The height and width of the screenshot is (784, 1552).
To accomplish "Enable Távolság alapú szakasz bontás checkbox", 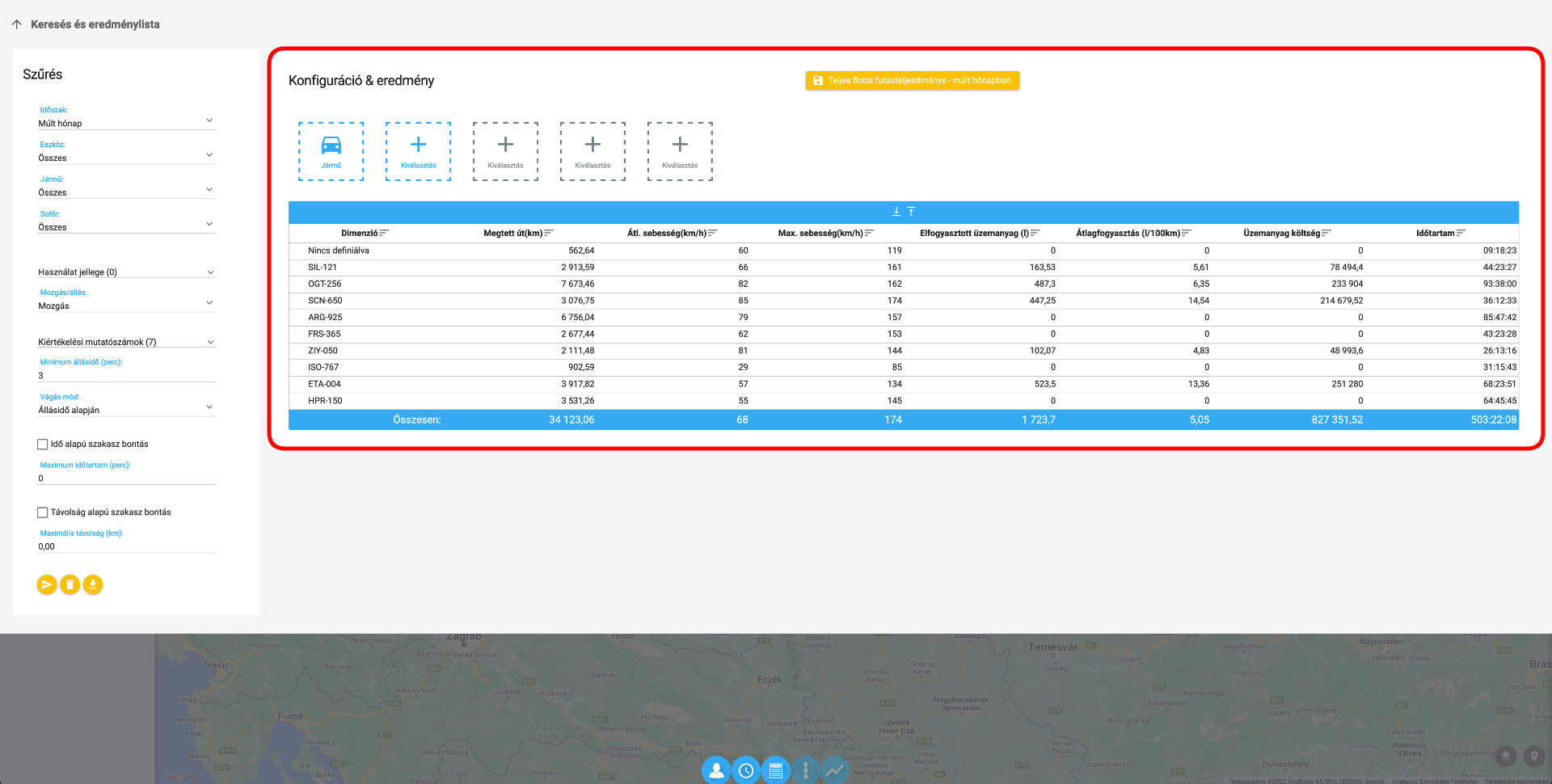I will [x=43, y=512].
